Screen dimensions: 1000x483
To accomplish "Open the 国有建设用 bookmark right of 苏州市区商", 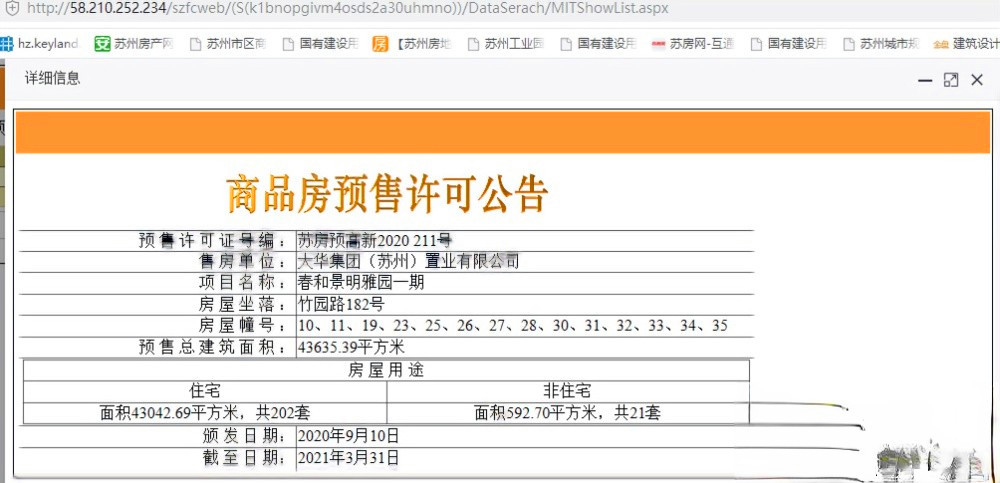I will tap(319, 44).
